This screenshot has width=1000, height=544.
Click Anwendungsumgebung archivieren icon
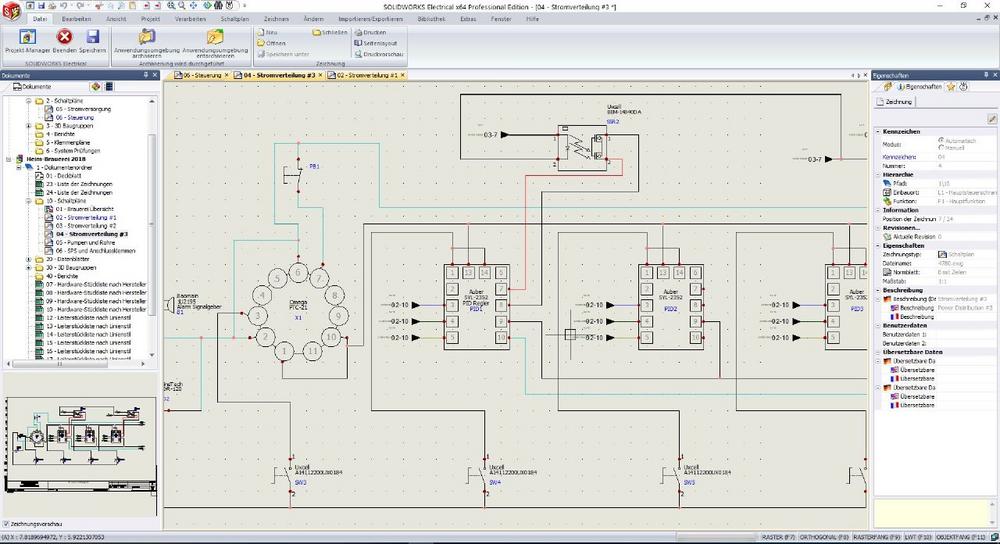click(147, 37)
